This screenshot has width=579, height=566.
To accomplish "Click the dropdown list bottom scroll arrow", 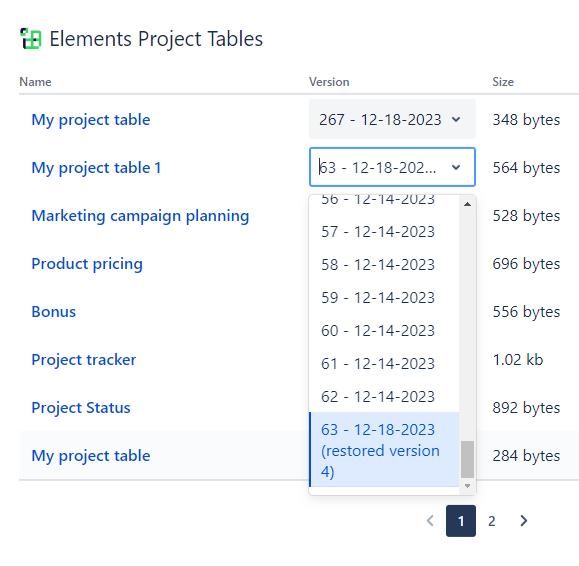I will pos(467,486).
